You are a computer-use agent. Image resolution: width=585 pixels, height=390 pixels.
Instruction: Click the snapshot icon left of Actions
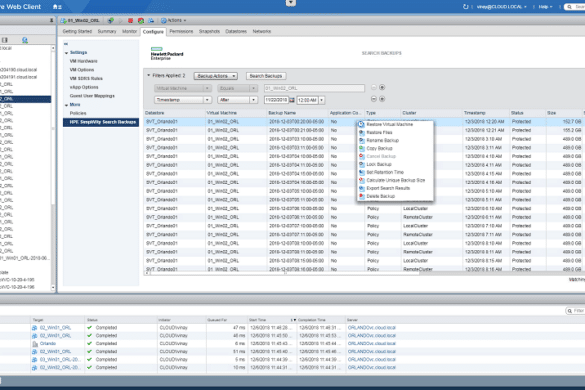pyautogui.click(x=151, y=21)
